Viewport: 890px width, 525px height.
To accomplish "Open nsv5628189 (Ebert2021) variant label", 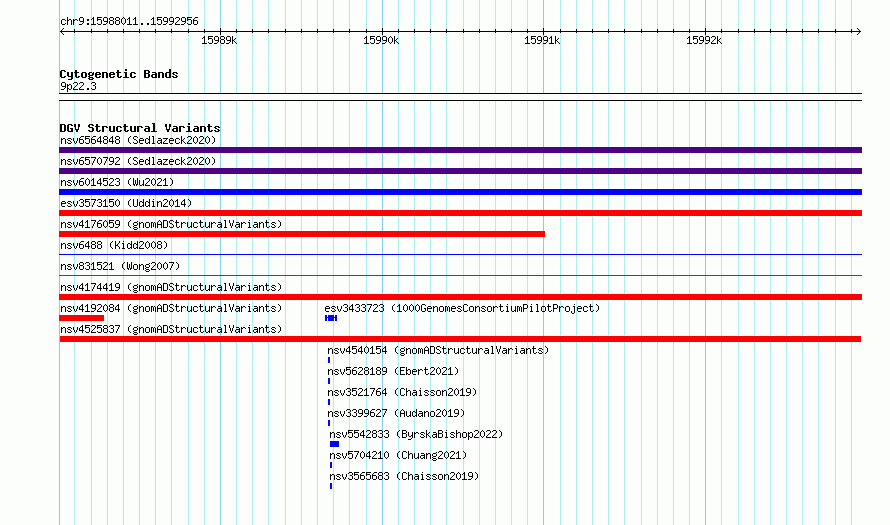I will pos(393,371).
